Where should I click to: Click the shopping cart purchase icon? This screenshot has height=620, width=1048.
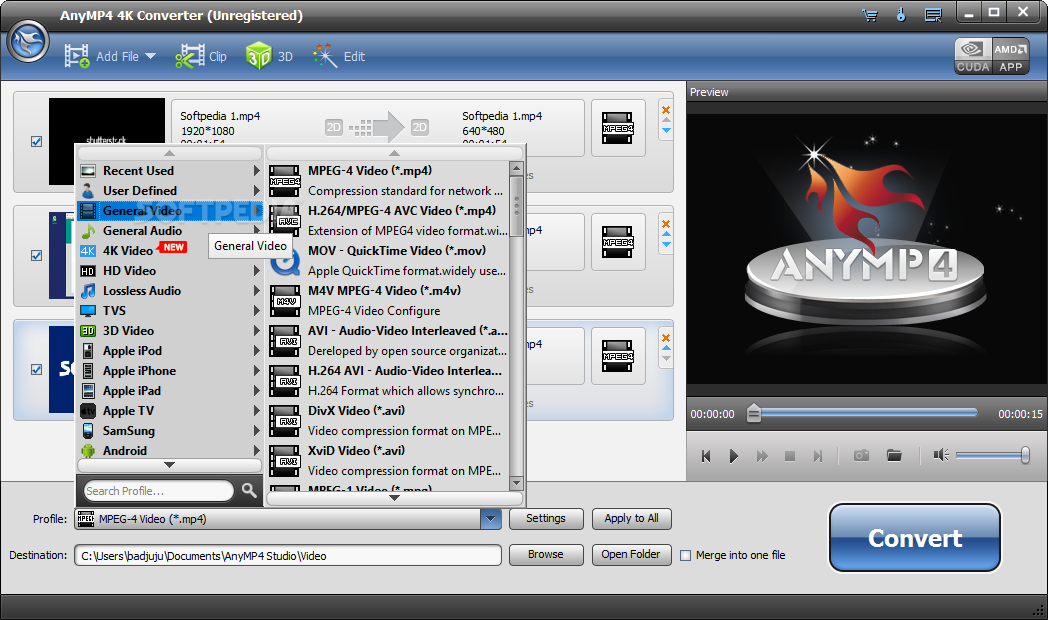tap(870, 15)
